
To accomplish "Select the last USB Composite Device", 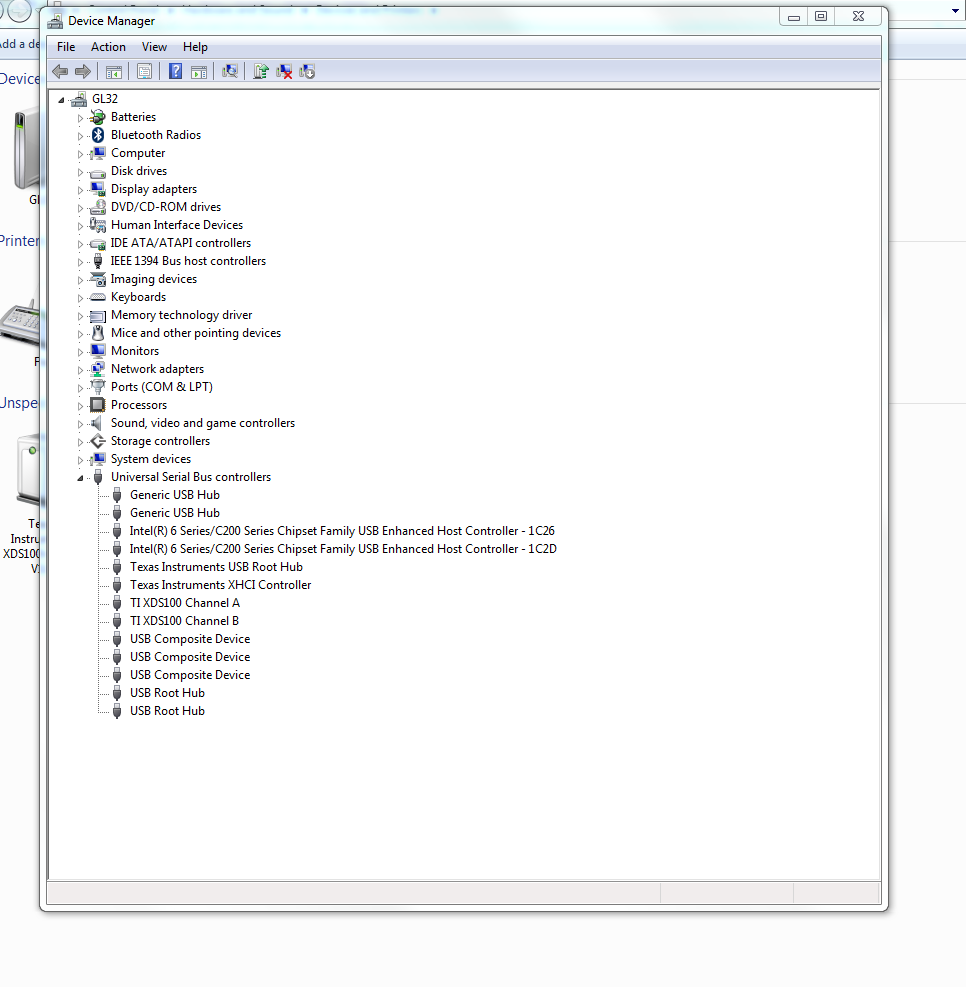I will point(190,675).
